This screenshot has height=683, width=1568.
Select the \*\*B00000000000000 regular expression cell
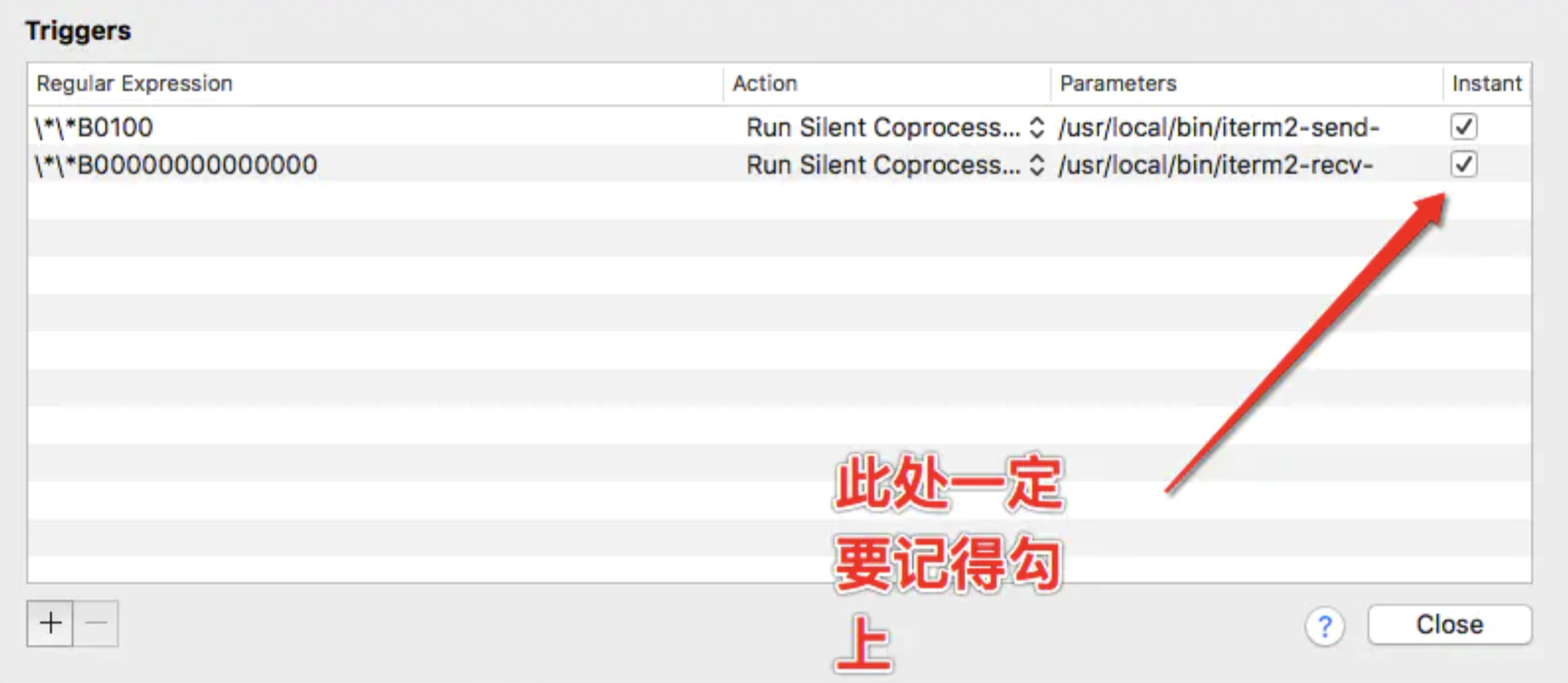pyautogui.click(x=176, y=165)
